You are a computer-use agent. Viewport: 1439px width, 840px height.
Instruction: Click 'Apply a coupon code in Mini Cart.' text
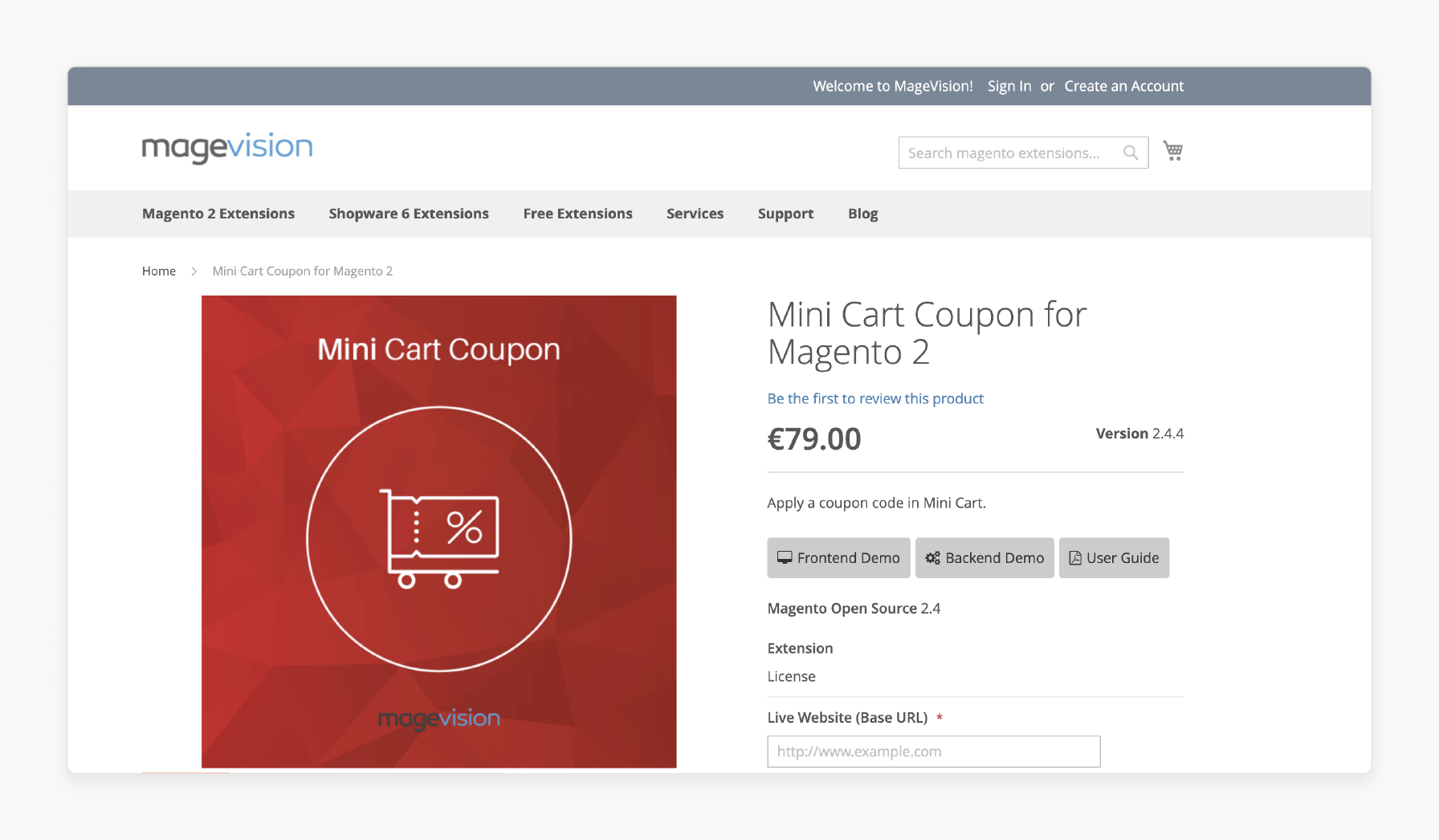point(877,503)
